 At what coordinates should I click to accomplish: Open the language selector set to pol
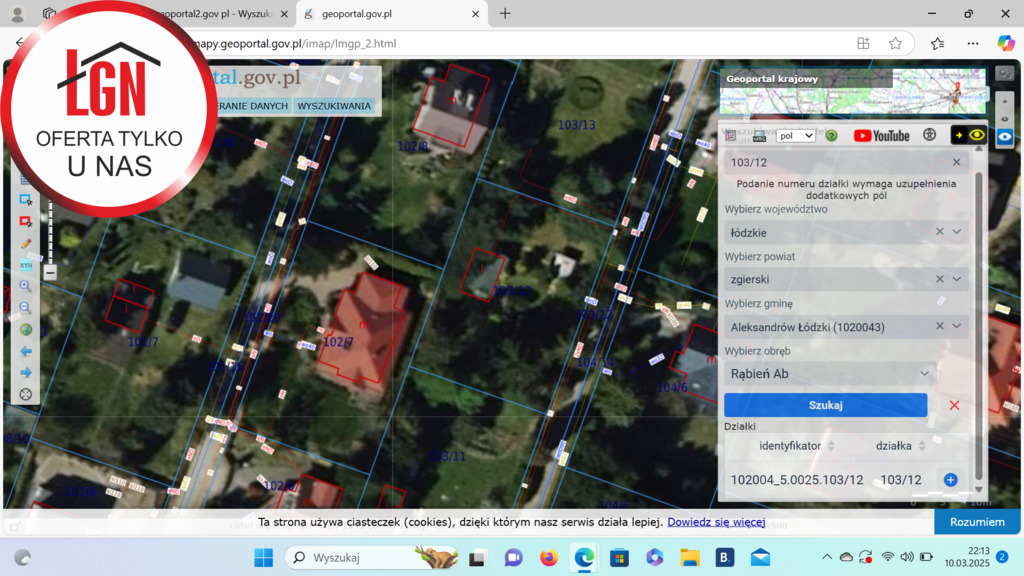(796, 135)
